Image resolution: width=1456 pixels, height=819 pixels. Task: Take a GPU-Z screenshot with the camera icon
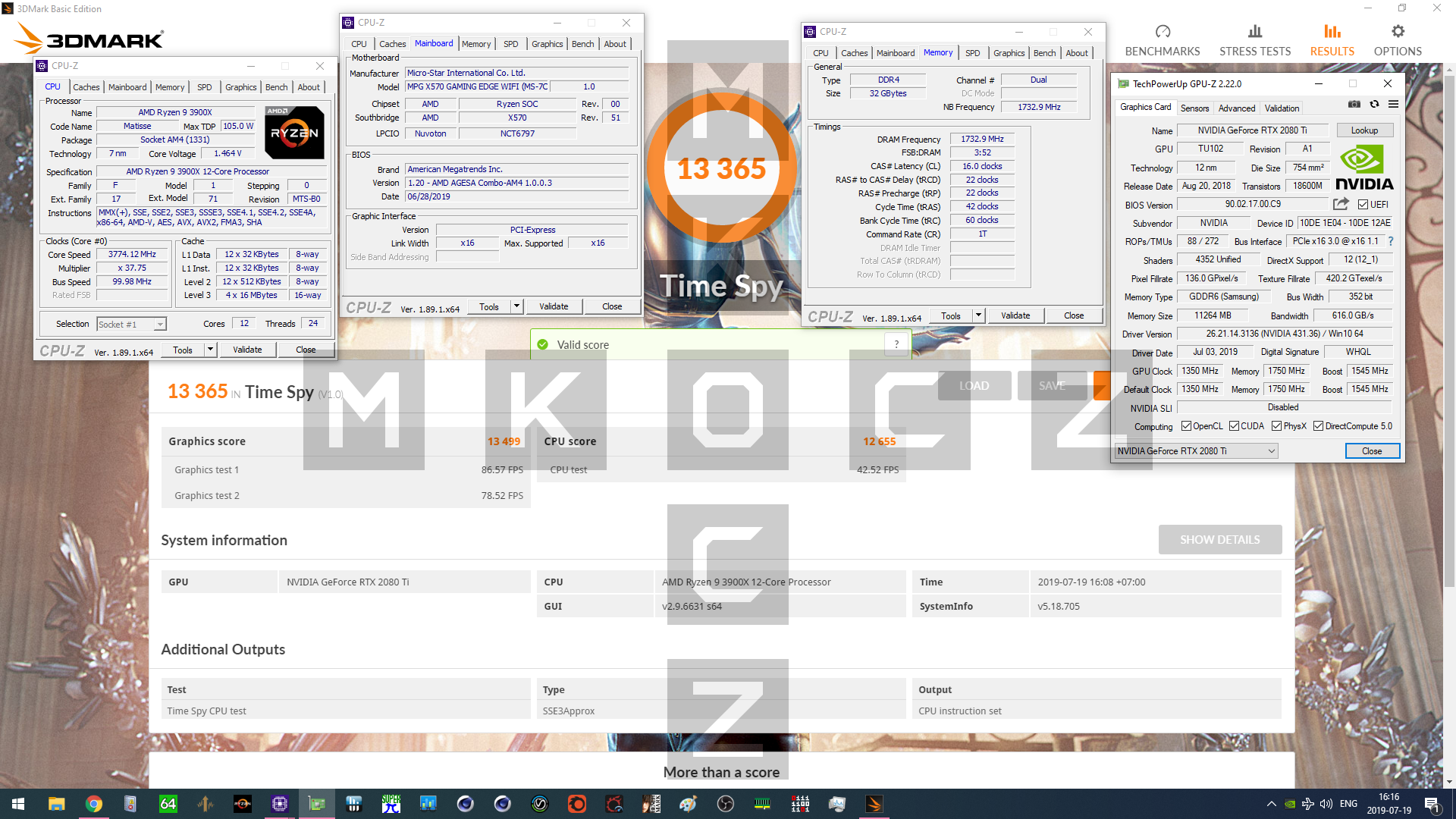[x=1354, y=105]
